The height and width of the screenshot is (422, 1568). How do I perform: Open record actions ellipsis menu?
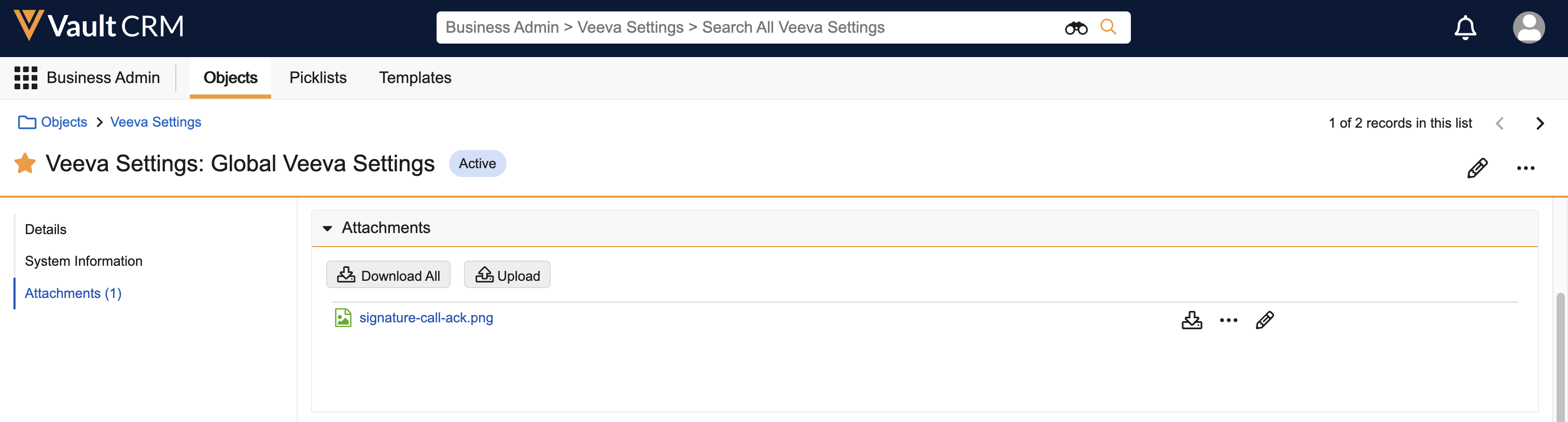(1525, 168)
